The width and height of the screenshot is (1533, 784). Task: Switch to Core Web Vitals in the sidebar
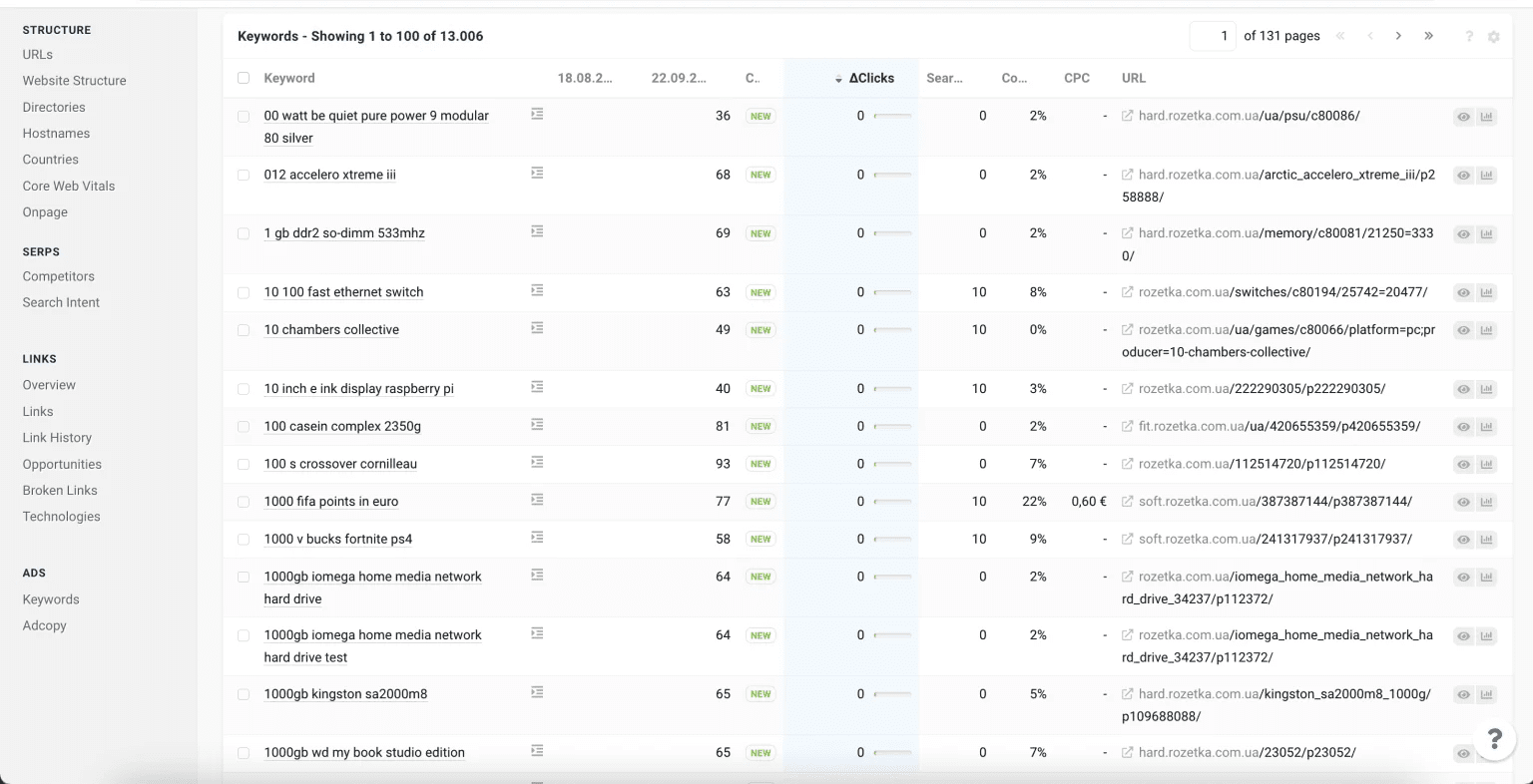(x=68, y=186)
